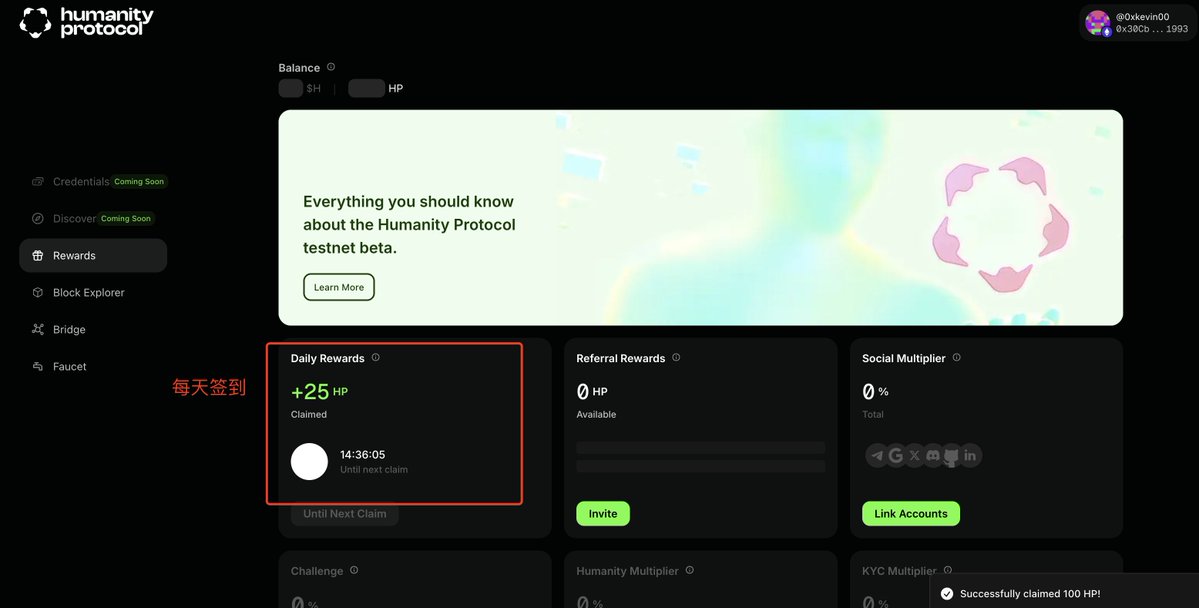
Task: Click the success checkmark in the toast
Action: click(947, 593)
